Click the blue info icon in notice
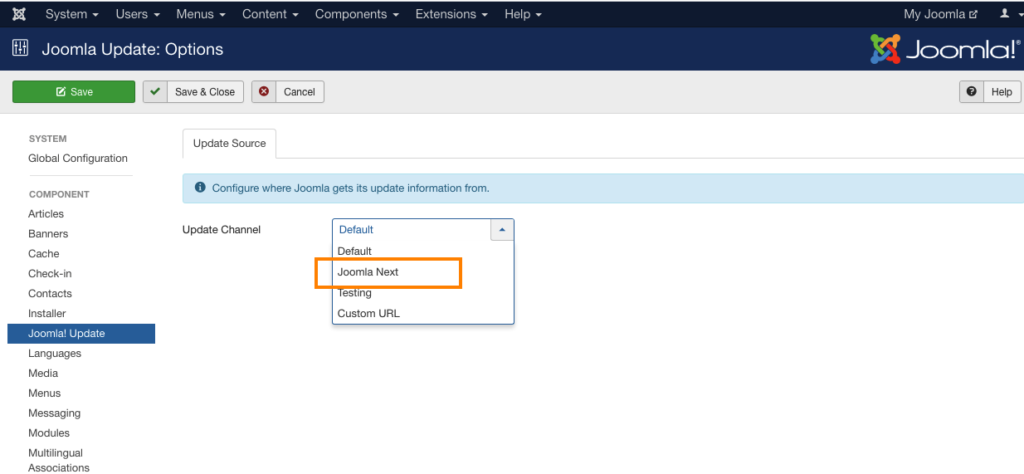 point(200,188)
